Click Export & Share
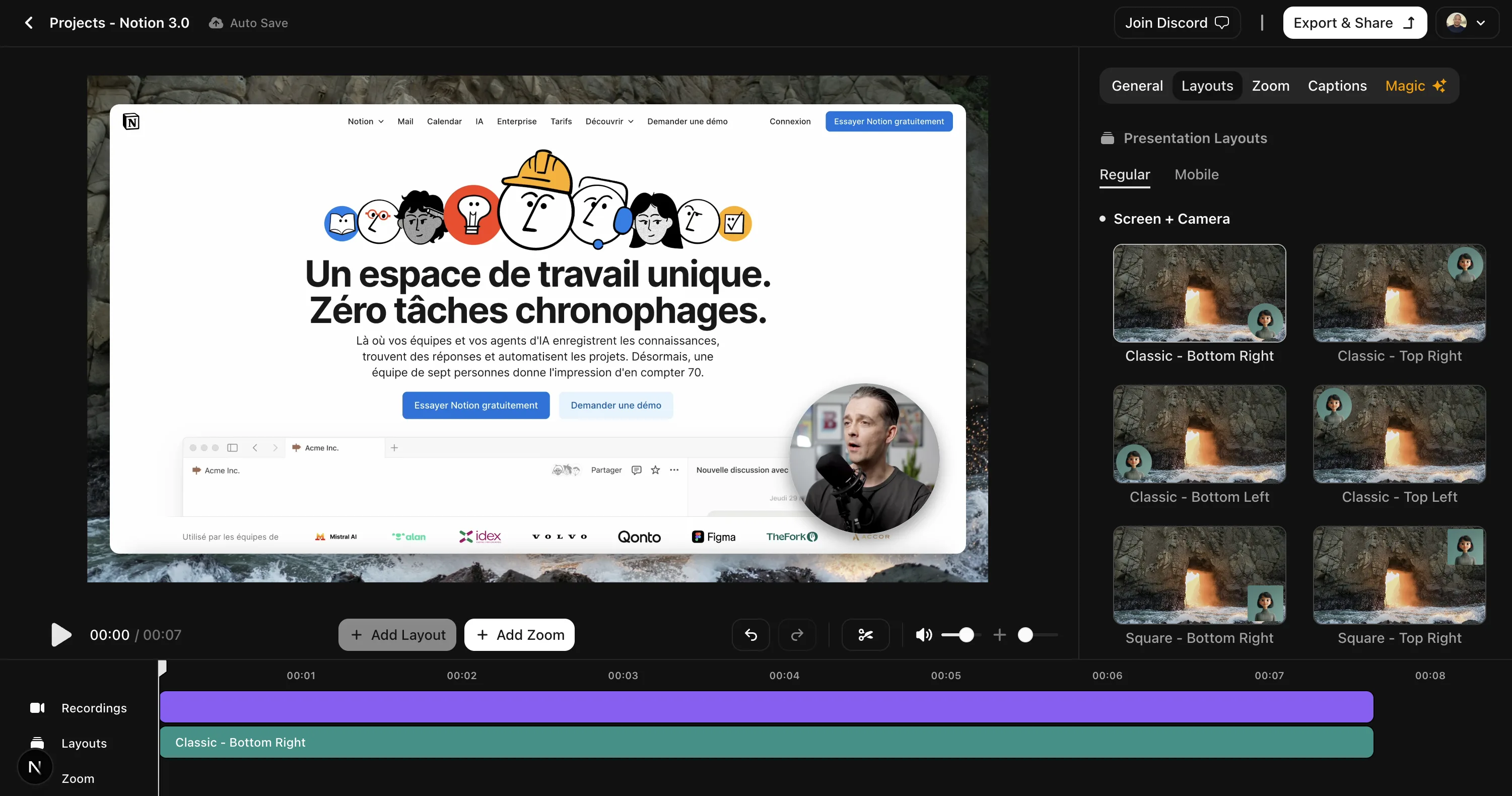The image size is (1512, 796). pos(1354,22)
